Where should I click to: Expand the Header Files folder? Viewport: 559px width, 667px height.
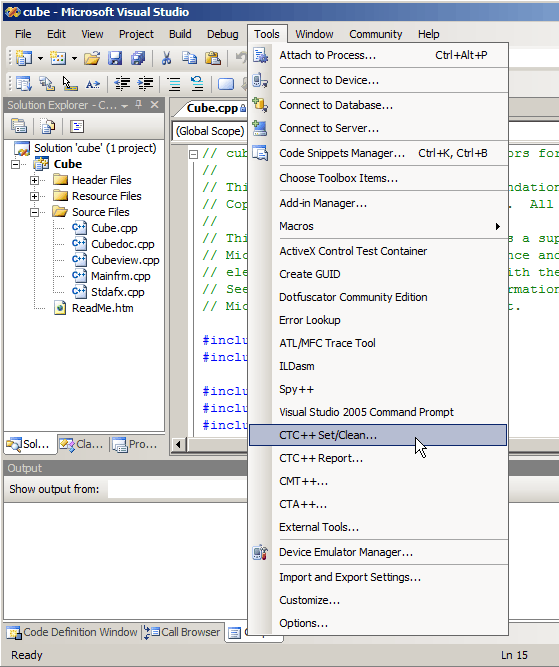pos(34,180)
